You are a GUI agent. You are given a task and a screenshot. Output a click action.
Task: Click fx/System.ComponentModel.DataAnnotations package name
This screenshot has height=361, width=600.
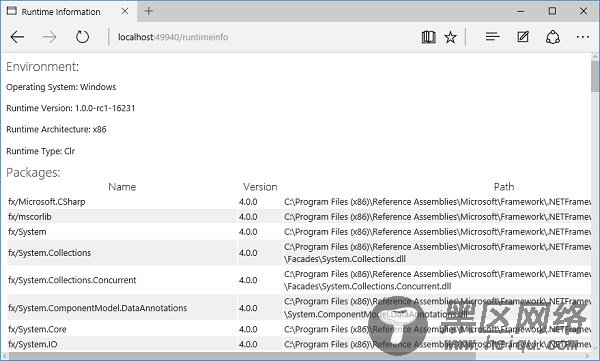[x=98, y=308]
